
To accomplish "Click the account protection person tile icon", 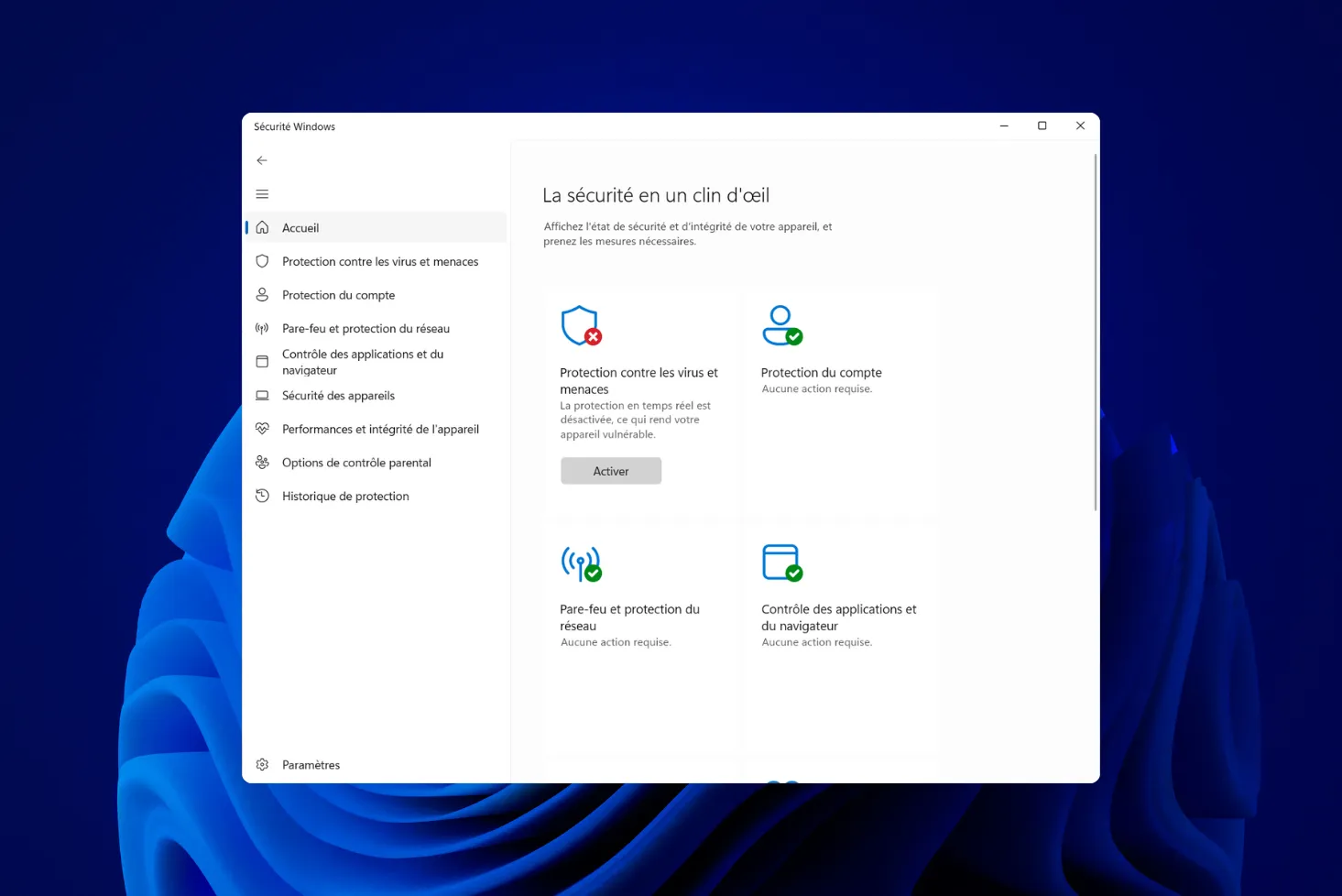I will [781, 325].
